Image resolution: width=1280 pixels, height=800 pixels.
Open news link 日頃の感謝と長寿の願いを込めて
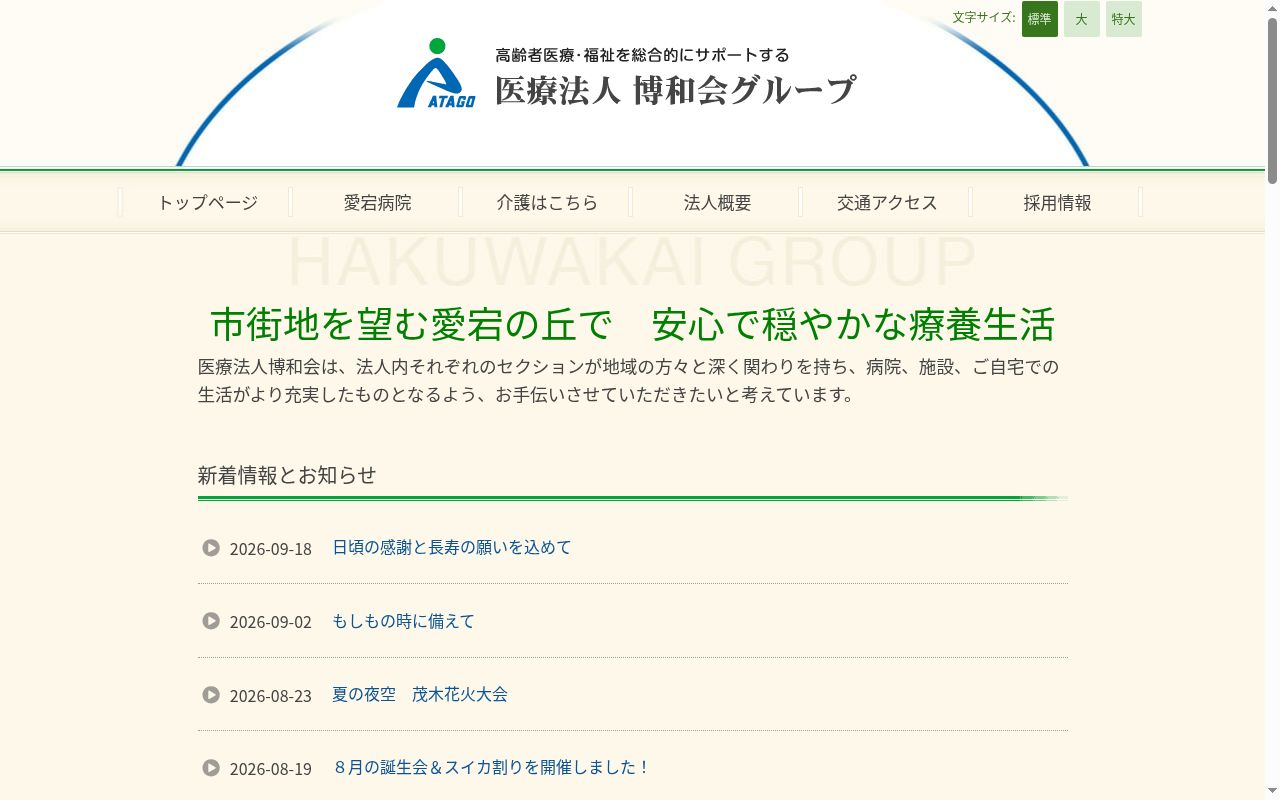coord(452,547)
